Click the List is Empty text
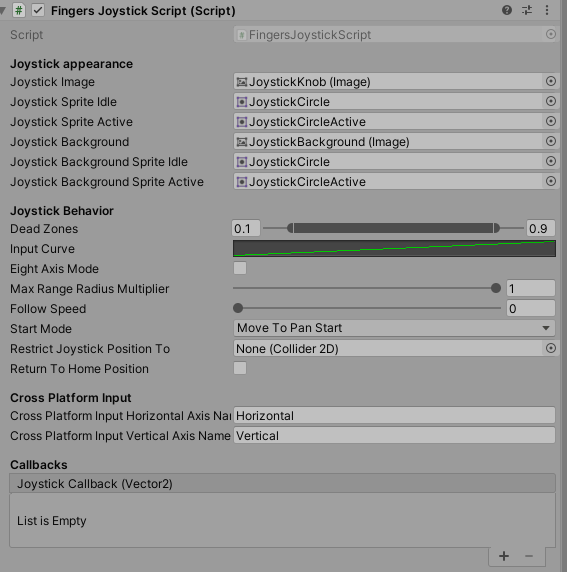Viewport: 567px width, 572px height. pos(52,521)
